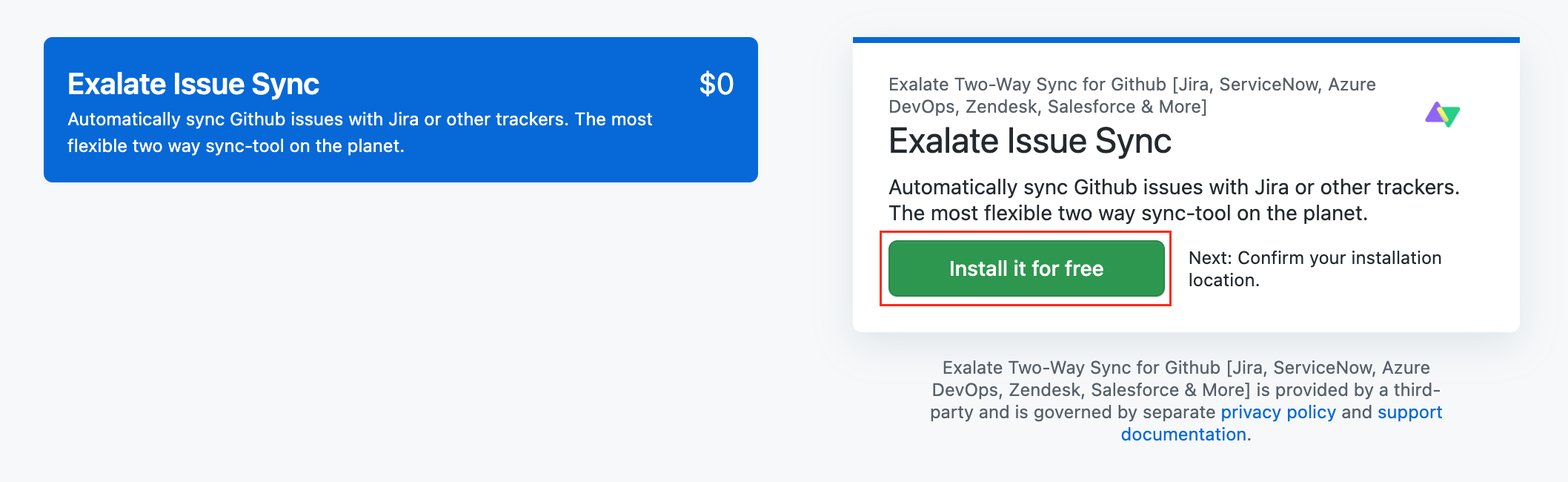1568x482 pixels.
Task: Click the $0 price on the plan card
Action: point(716,85)
